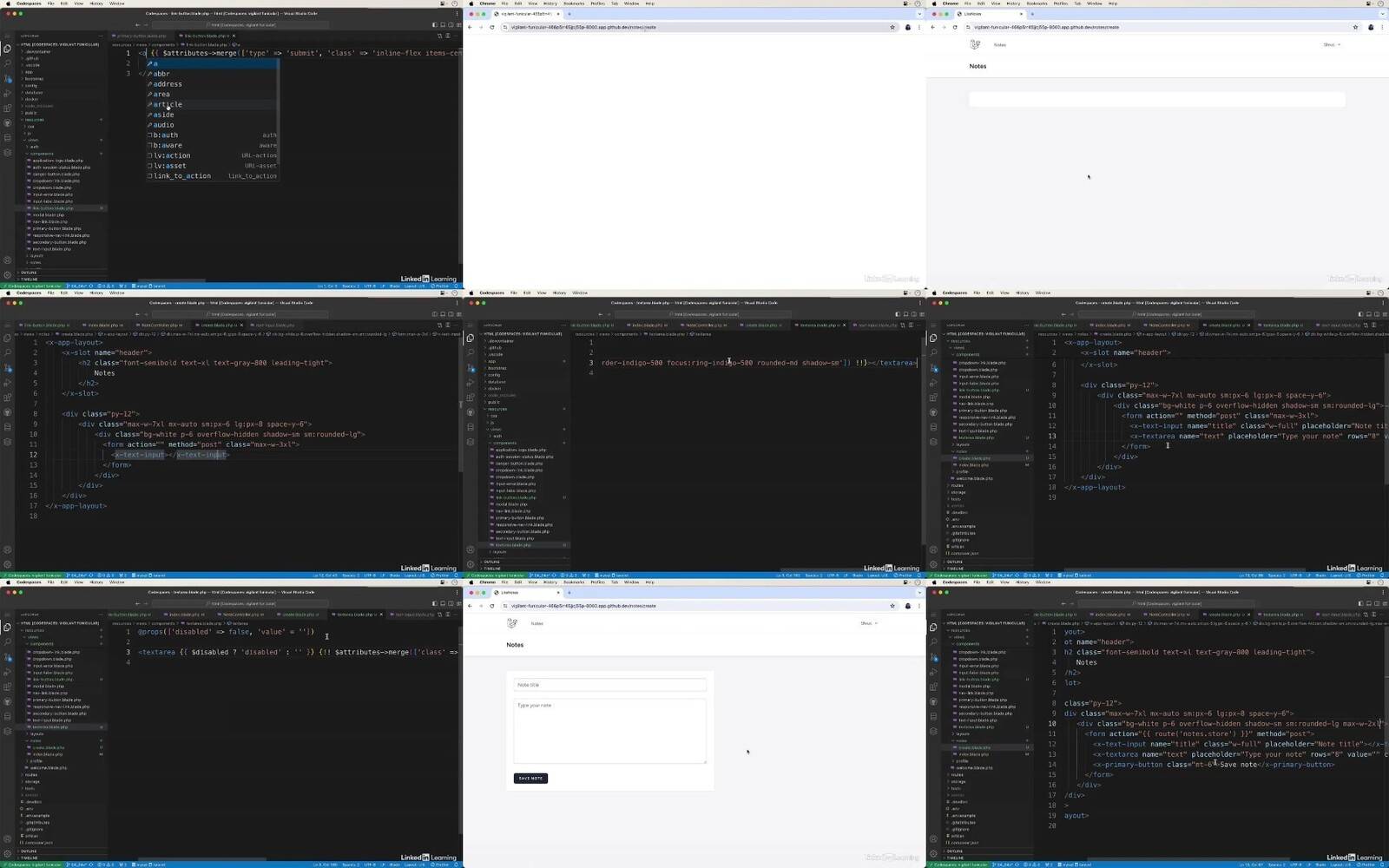Toggle the bottom panel in the middle-right VS Code title bar
This screenshot has height=868, width=1389.
tap(1369, 314)
